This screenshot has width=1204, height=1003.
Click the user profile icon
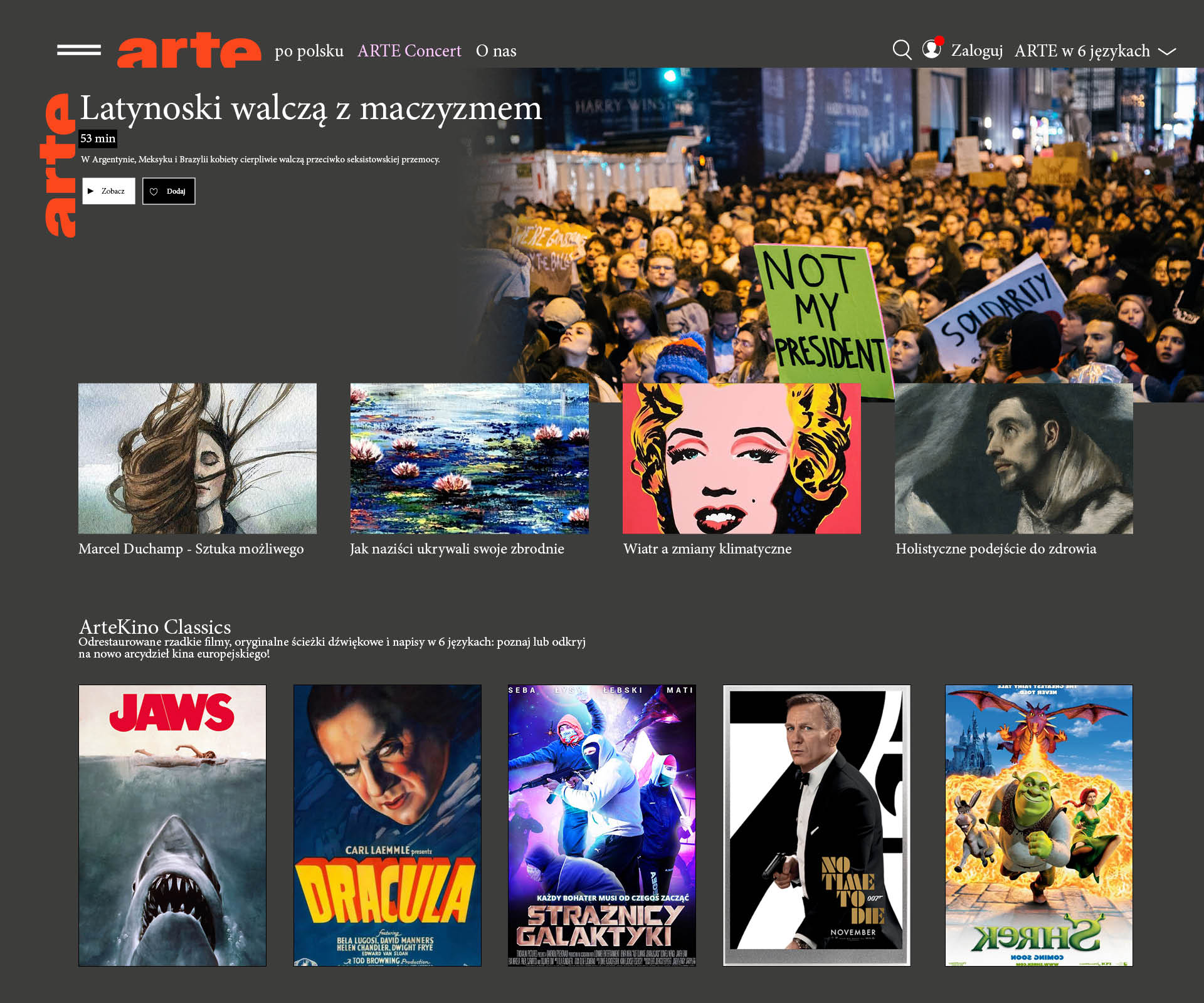(932, 48)
